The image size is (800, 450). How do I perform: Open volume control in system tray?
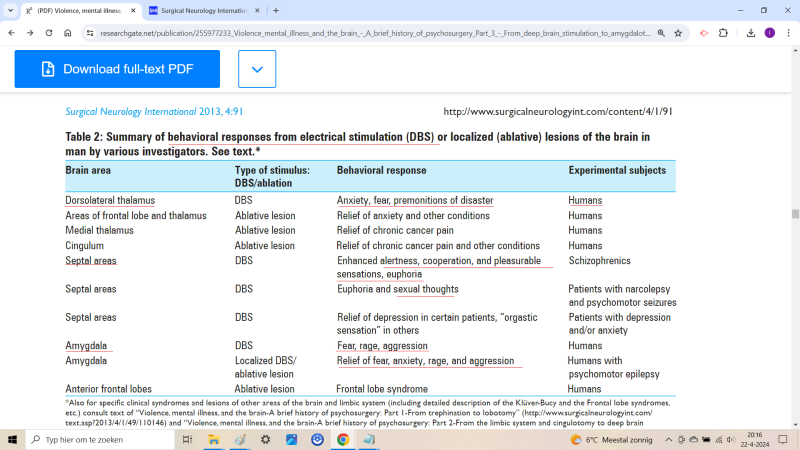click(732, 439)
